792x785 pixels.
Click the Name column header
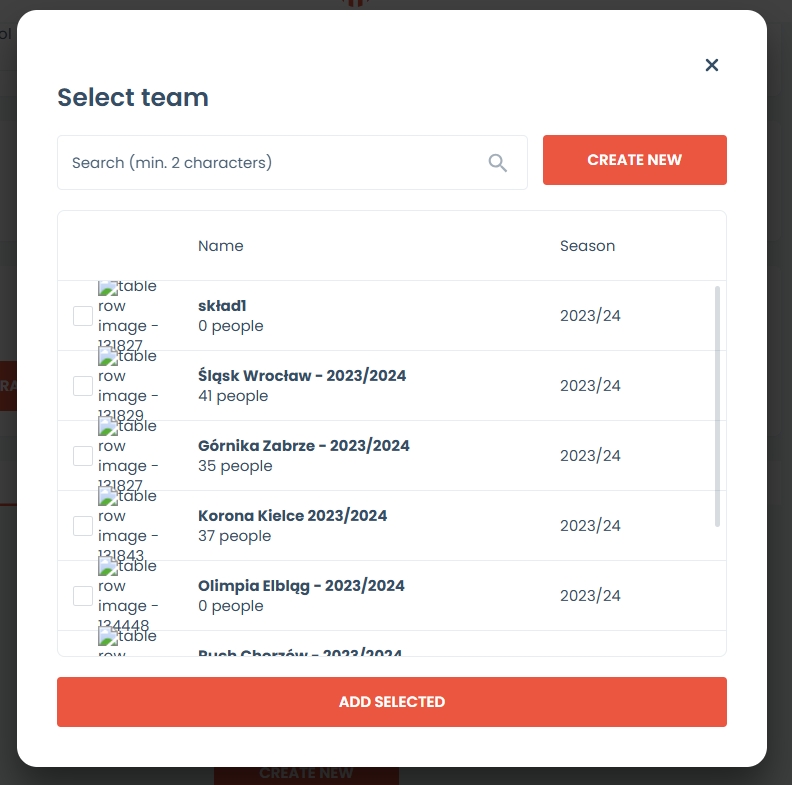pos(221,246)
